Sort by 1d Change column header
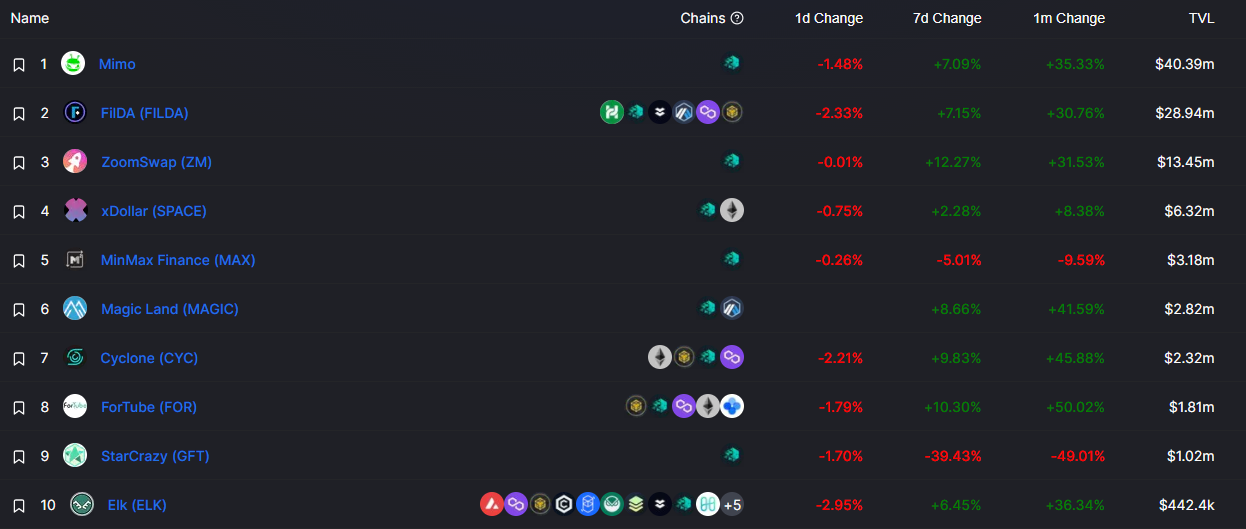Screen dimensions: 1246x529 [829, 18]
